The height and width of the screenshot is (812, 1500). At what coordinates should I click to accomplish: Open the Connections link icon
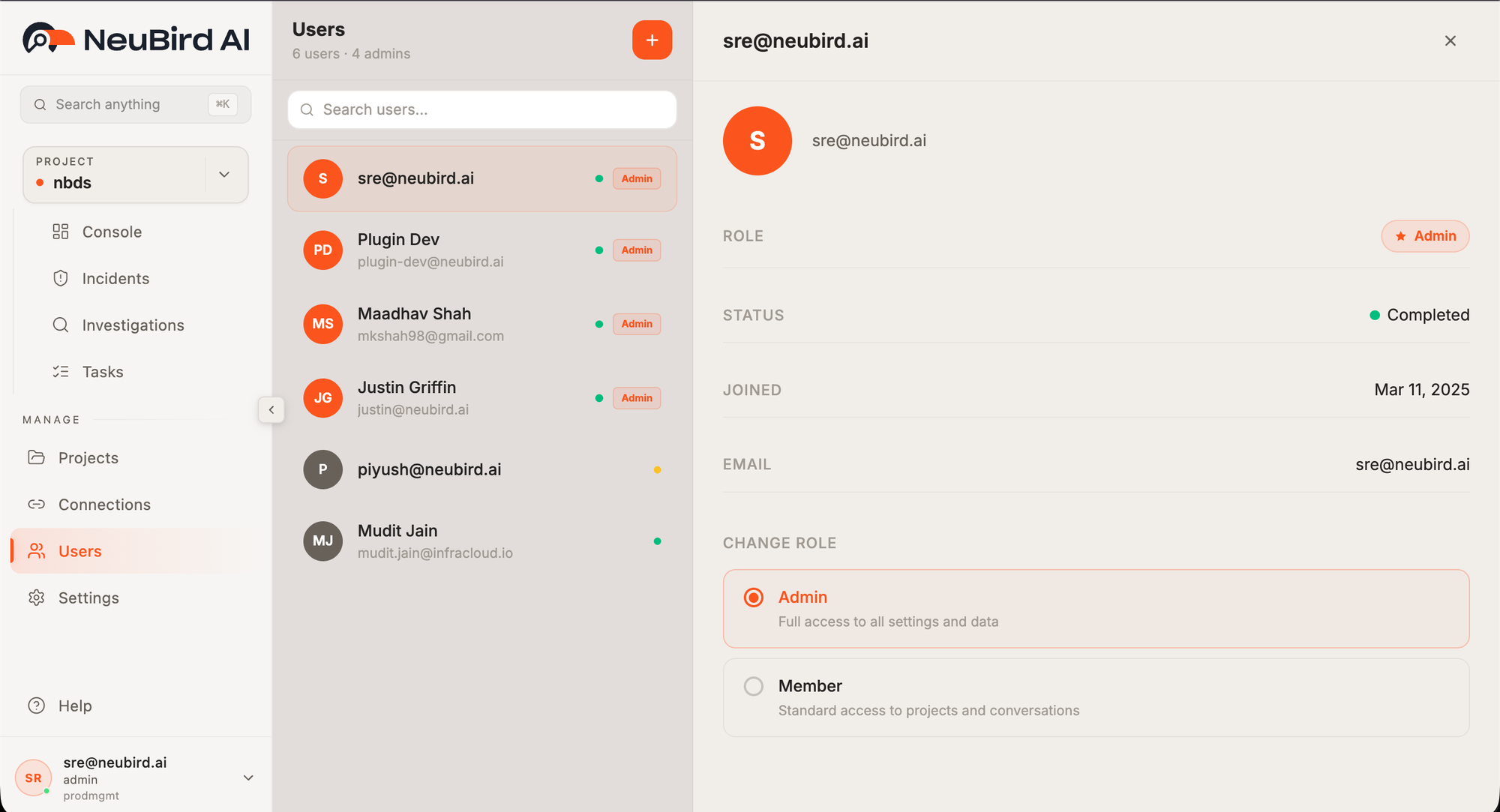[x=36, y=504]
